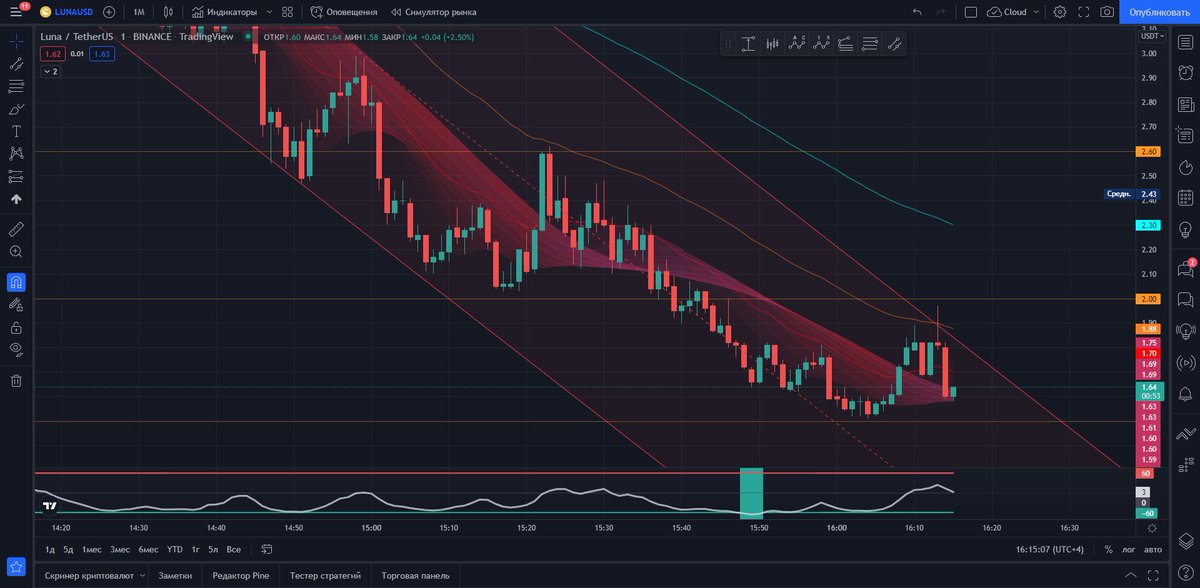Set time range to 1мес
Viewport: 1200px width, 588px height.
pyautogui.click(x=92, y=549)
